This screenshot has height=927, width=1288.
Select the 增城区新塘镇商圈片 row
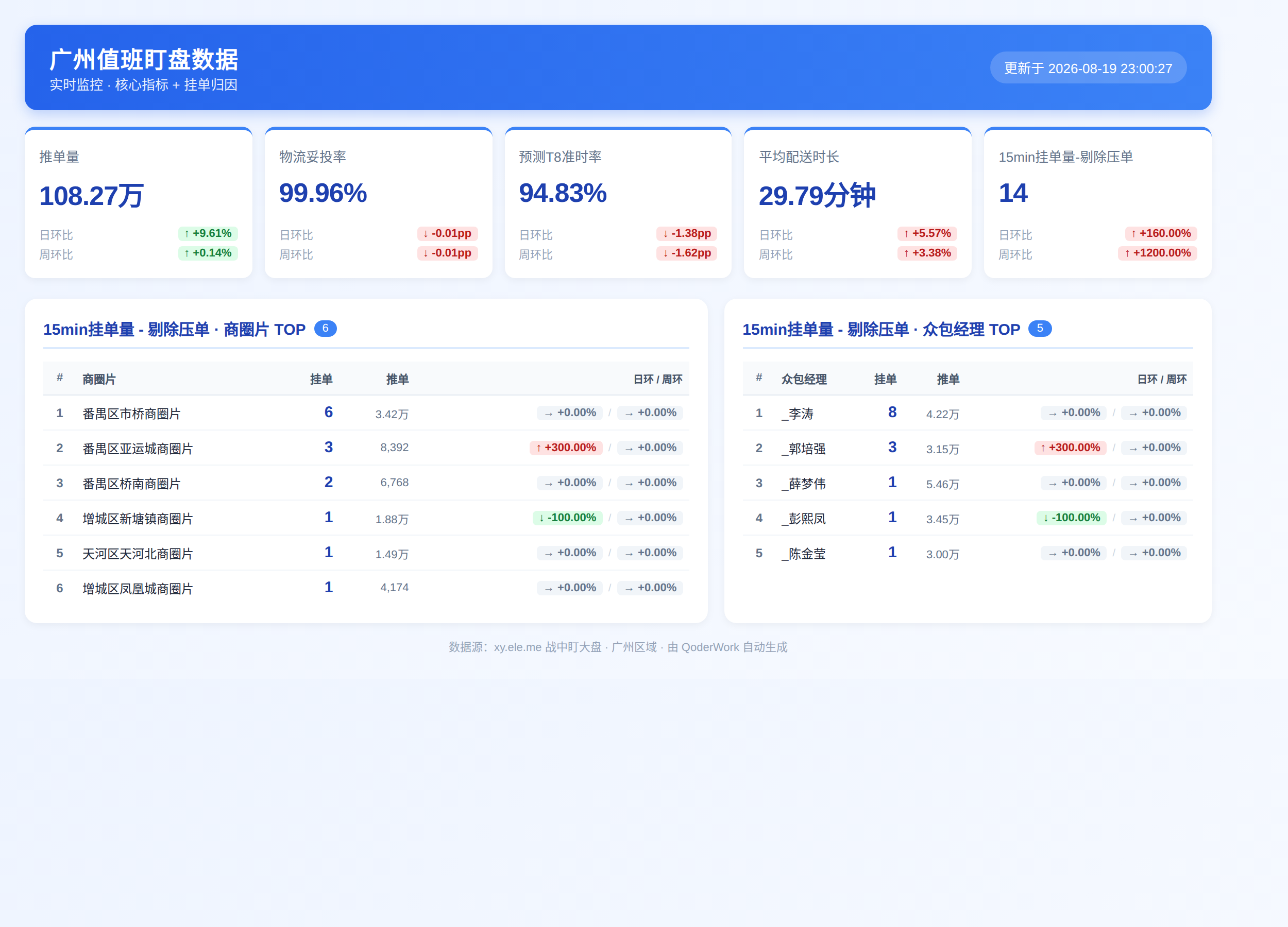pos(366,518)
